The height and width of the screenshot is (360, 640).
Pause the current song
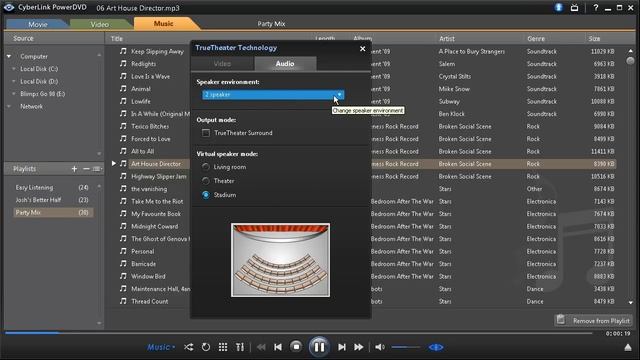click(x=319, y=347)
